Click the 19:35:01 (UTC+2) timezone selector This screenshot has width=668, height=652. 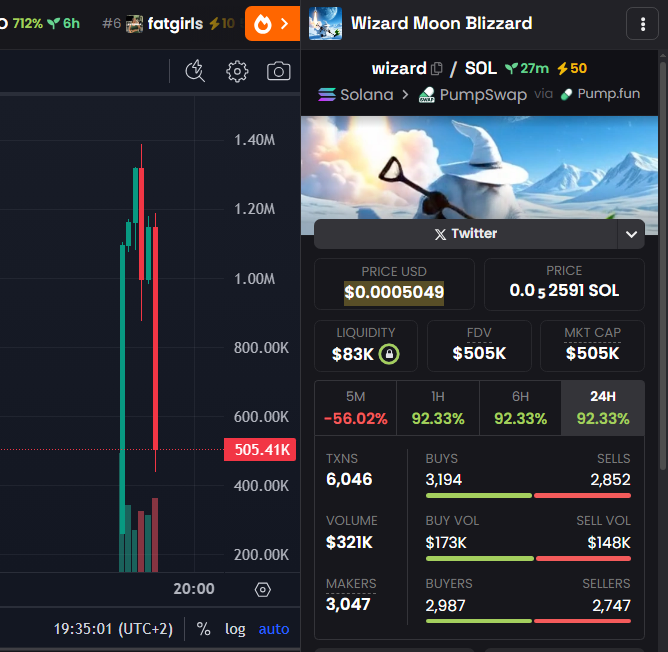tap(113, 629)
